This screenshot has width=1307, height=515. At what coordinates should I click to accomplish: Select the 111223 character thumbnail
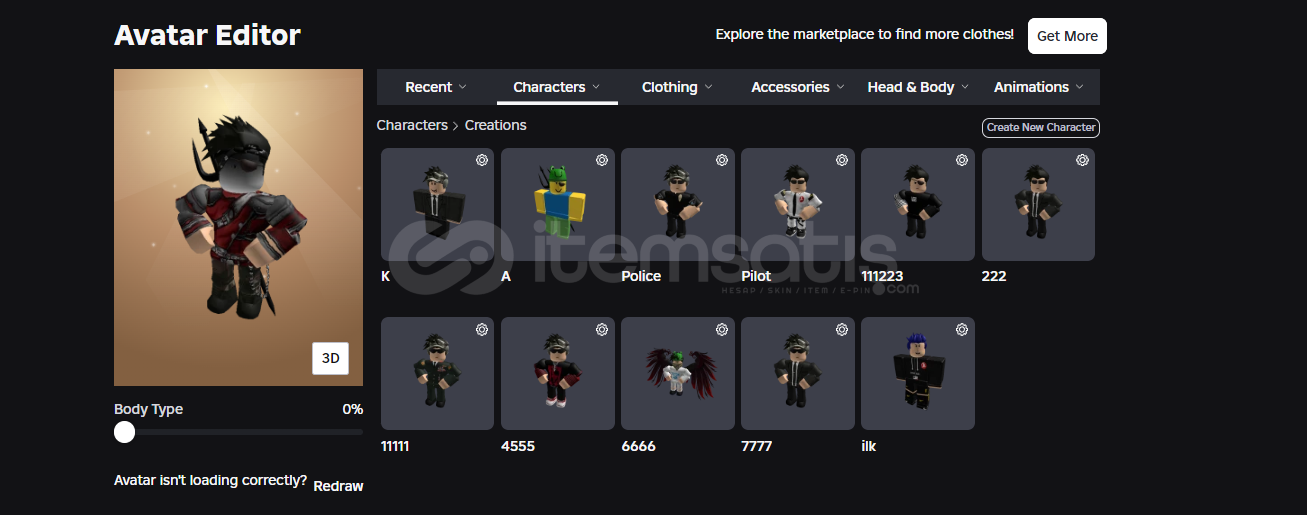(918, 205)
